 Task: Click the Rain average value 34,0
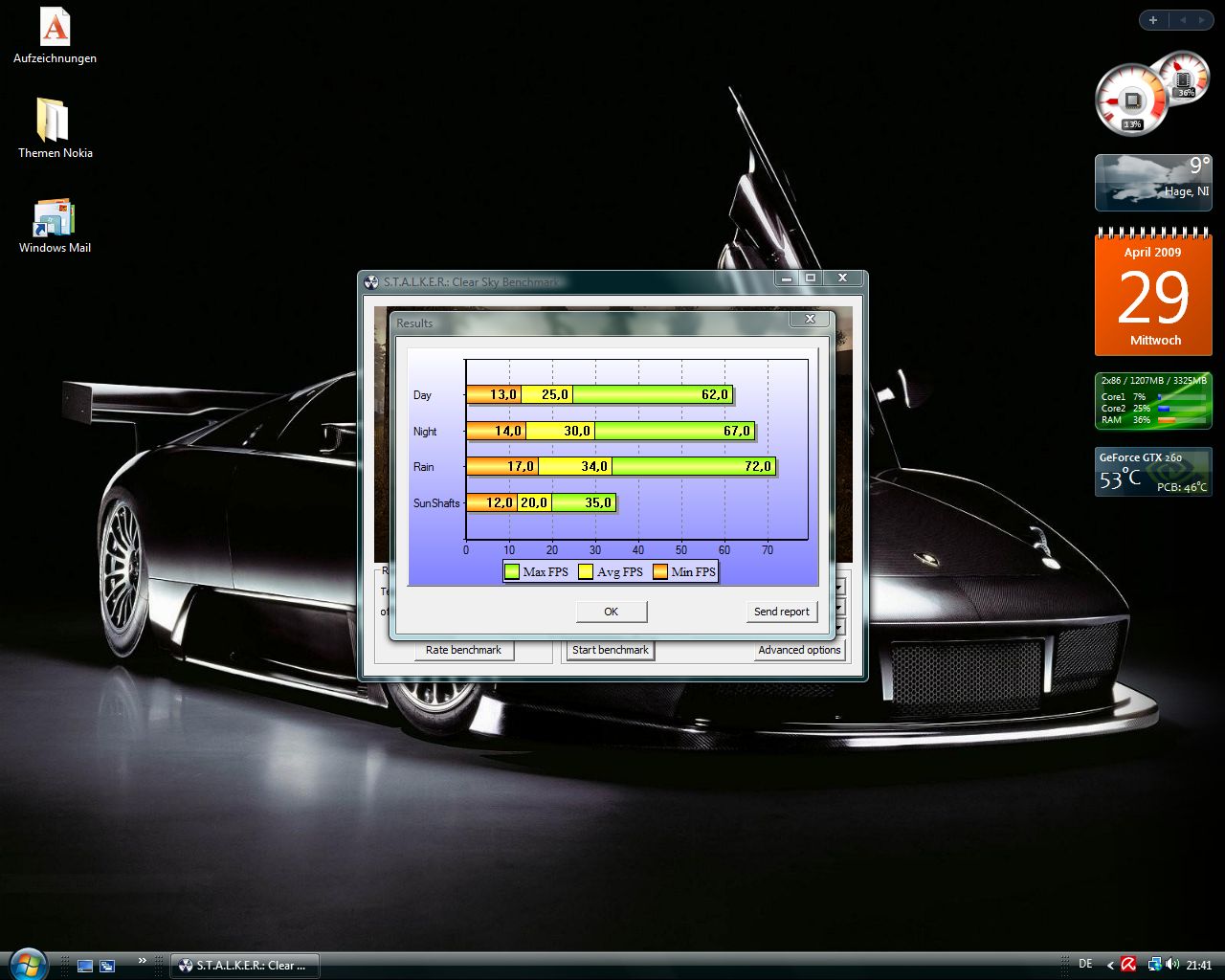[594, 466]
